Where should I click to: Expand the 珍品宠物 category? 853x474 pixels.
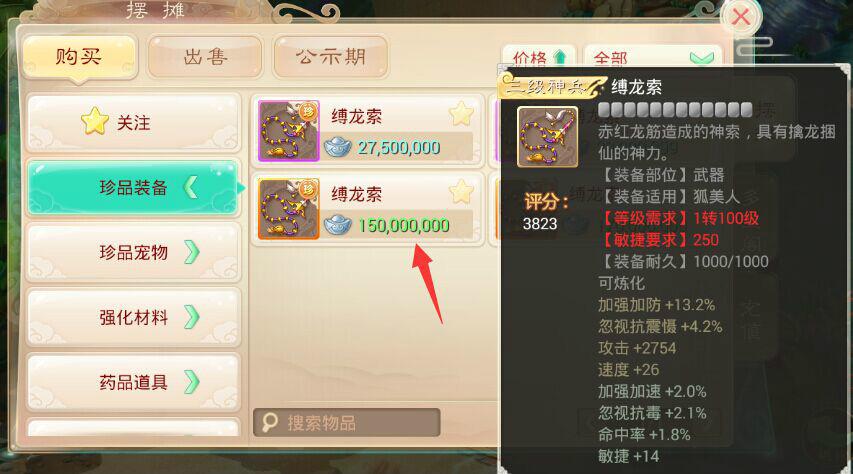[x=133, y=252]
